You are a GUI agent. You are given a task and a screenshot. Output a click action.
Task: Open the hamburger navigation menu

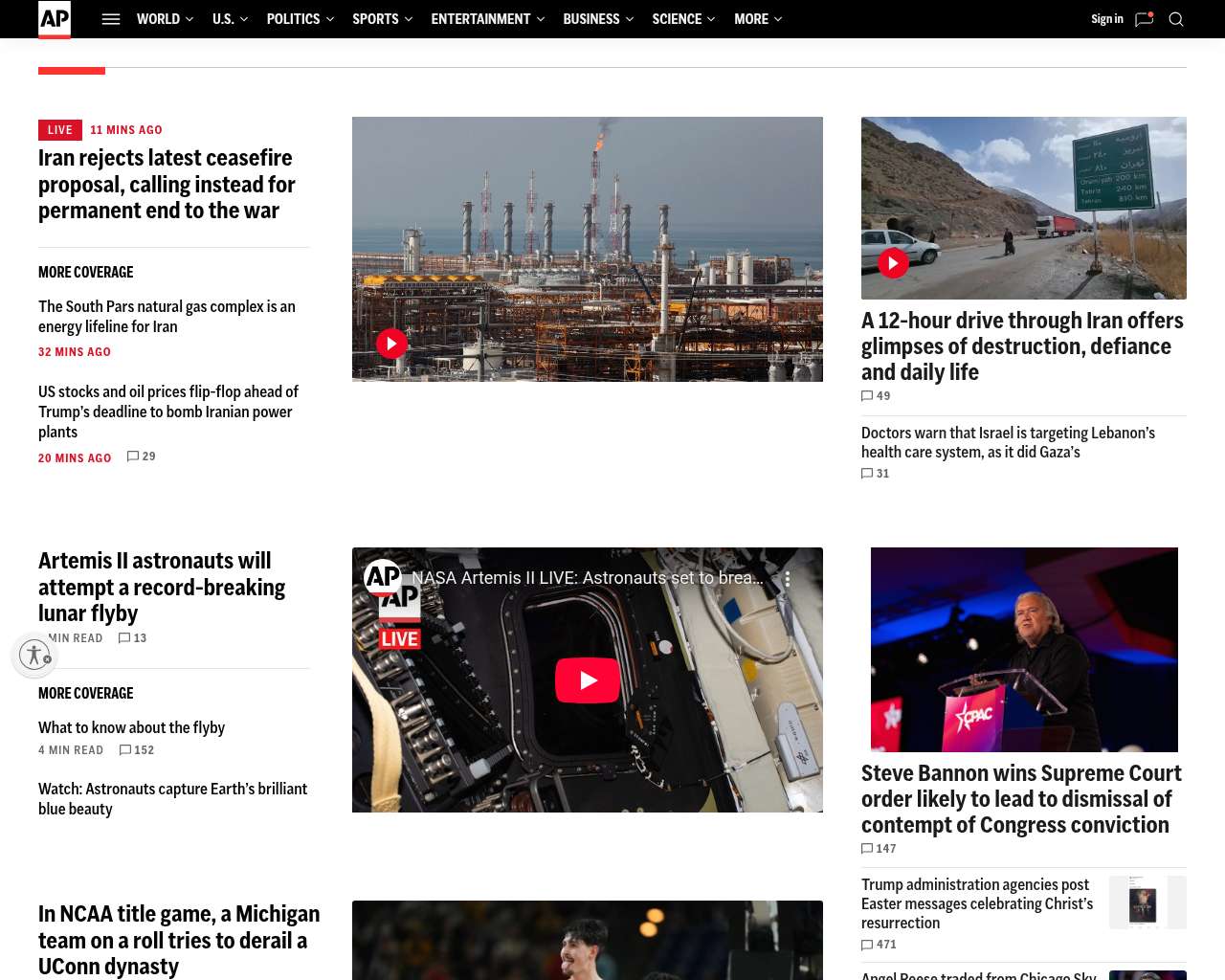pos(111,19)
